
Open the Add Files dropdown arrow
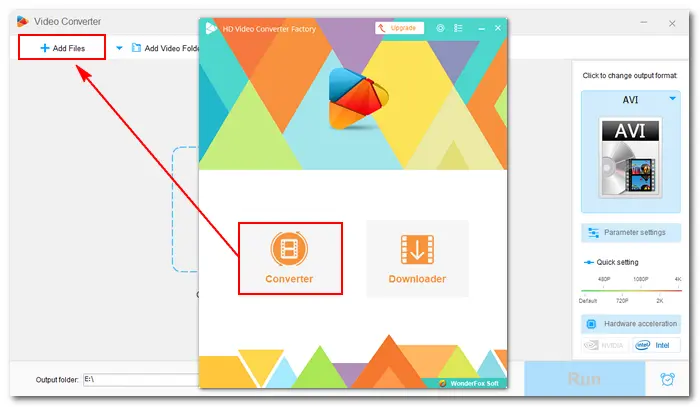(119, 48)
